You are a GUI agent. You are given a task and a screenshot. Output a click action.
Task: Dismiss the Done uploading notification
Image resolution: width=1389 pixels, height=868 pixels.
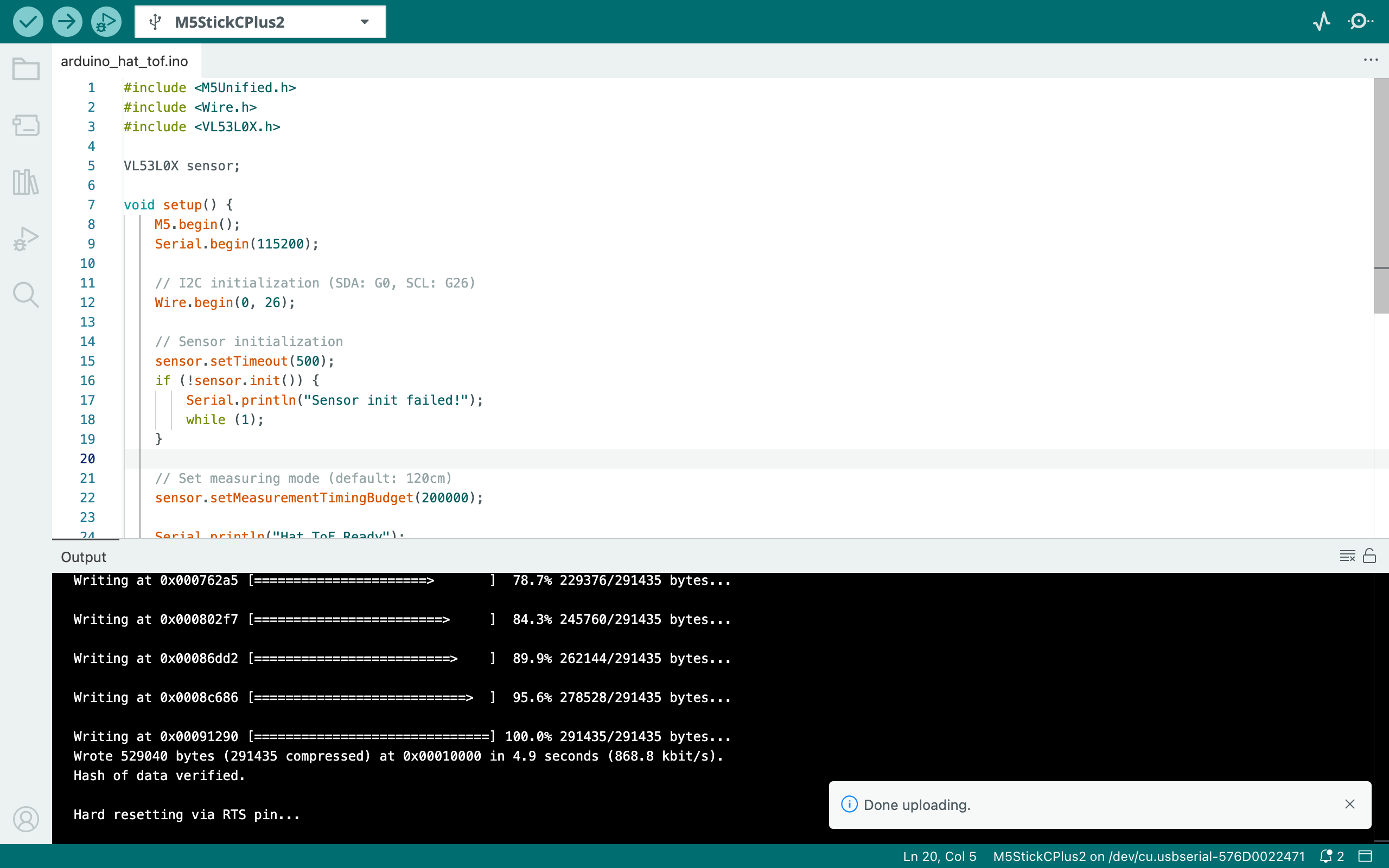1349,805
